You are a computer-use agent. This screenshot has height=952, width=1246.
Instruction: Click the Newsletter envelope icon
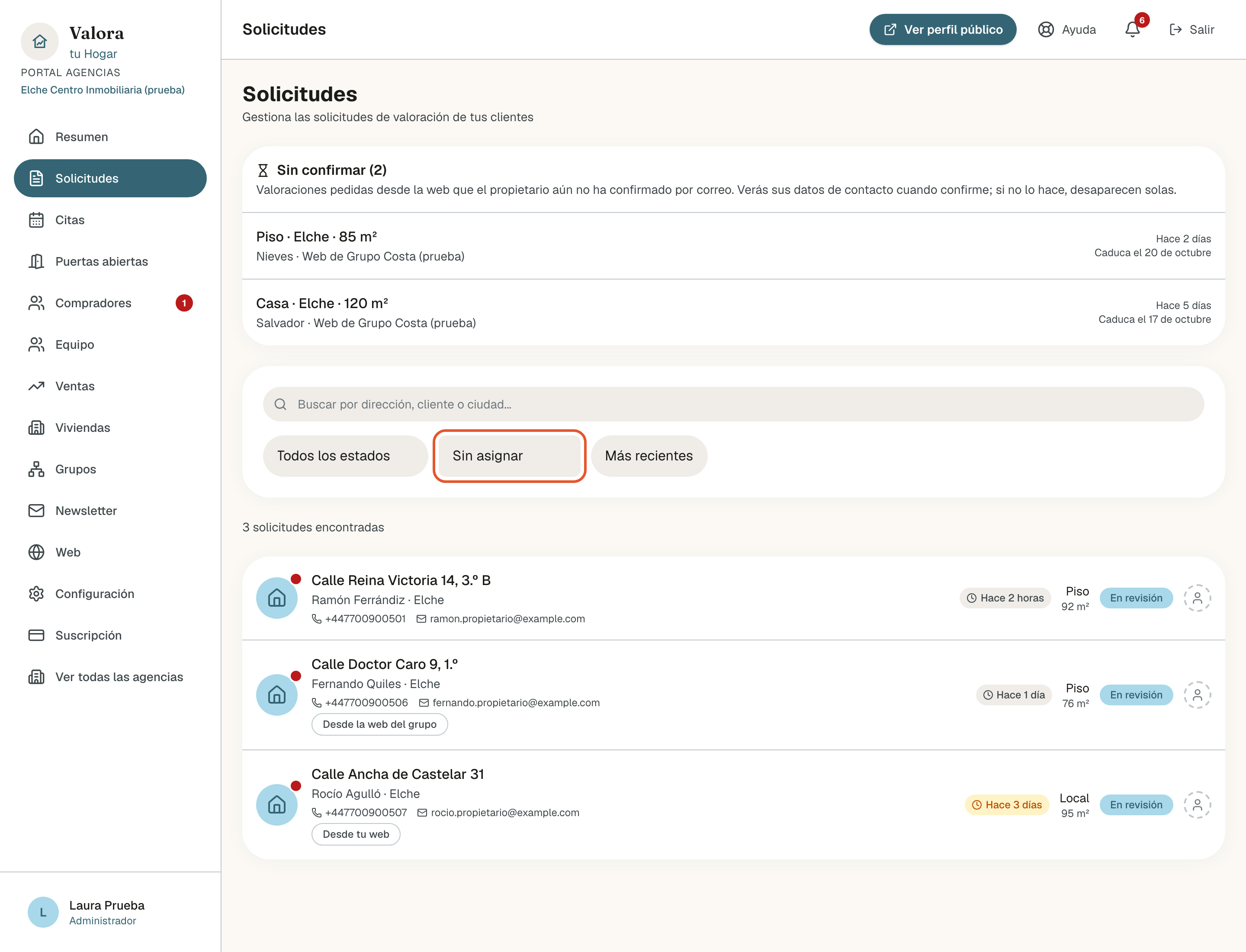tap(36, 511)
